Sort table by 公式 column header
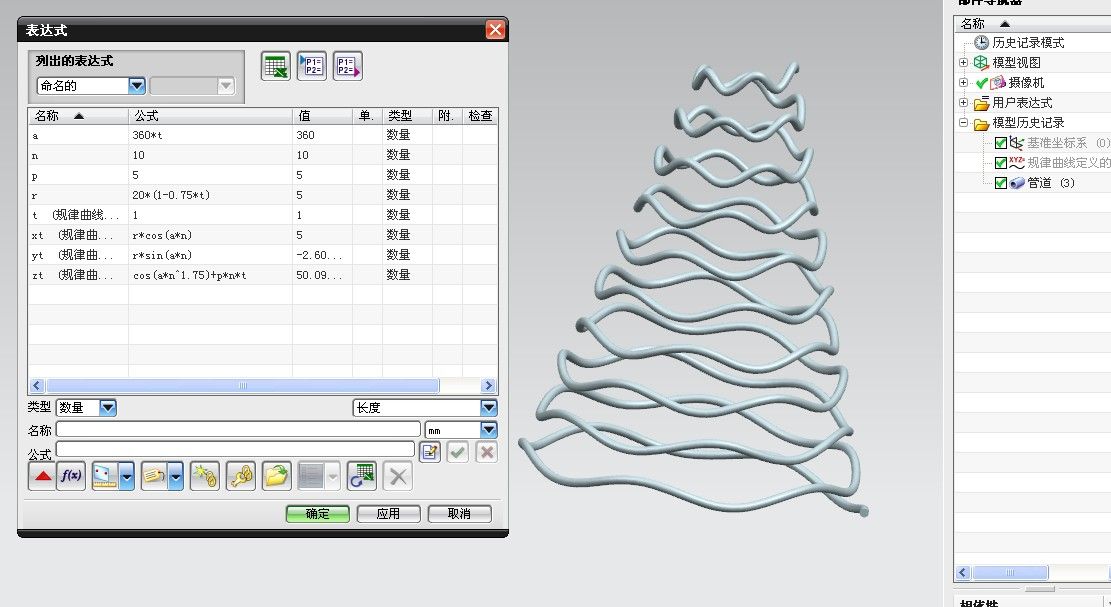The height and width of the screenshot is (607, 1111). [210, 116]
